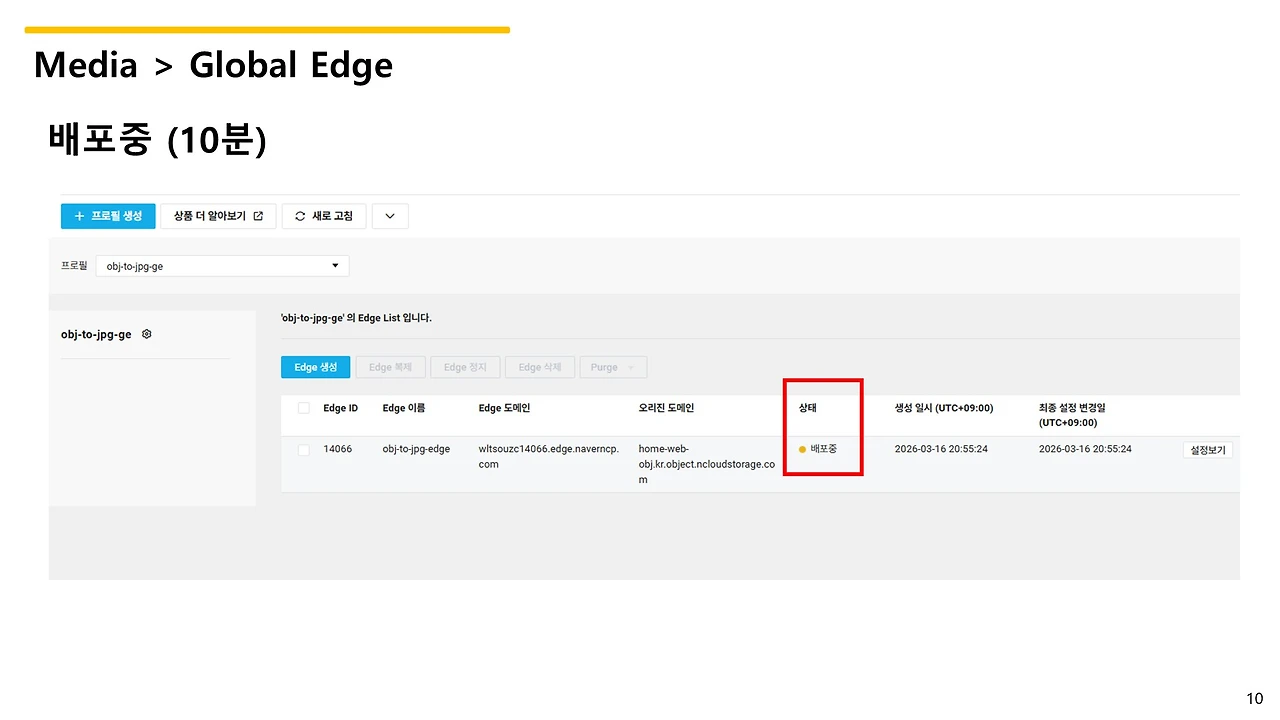Select obj-to-jpg-ge profile in left panel
This screenshot has width=1280, height=720.
click(x=96, y=334)
